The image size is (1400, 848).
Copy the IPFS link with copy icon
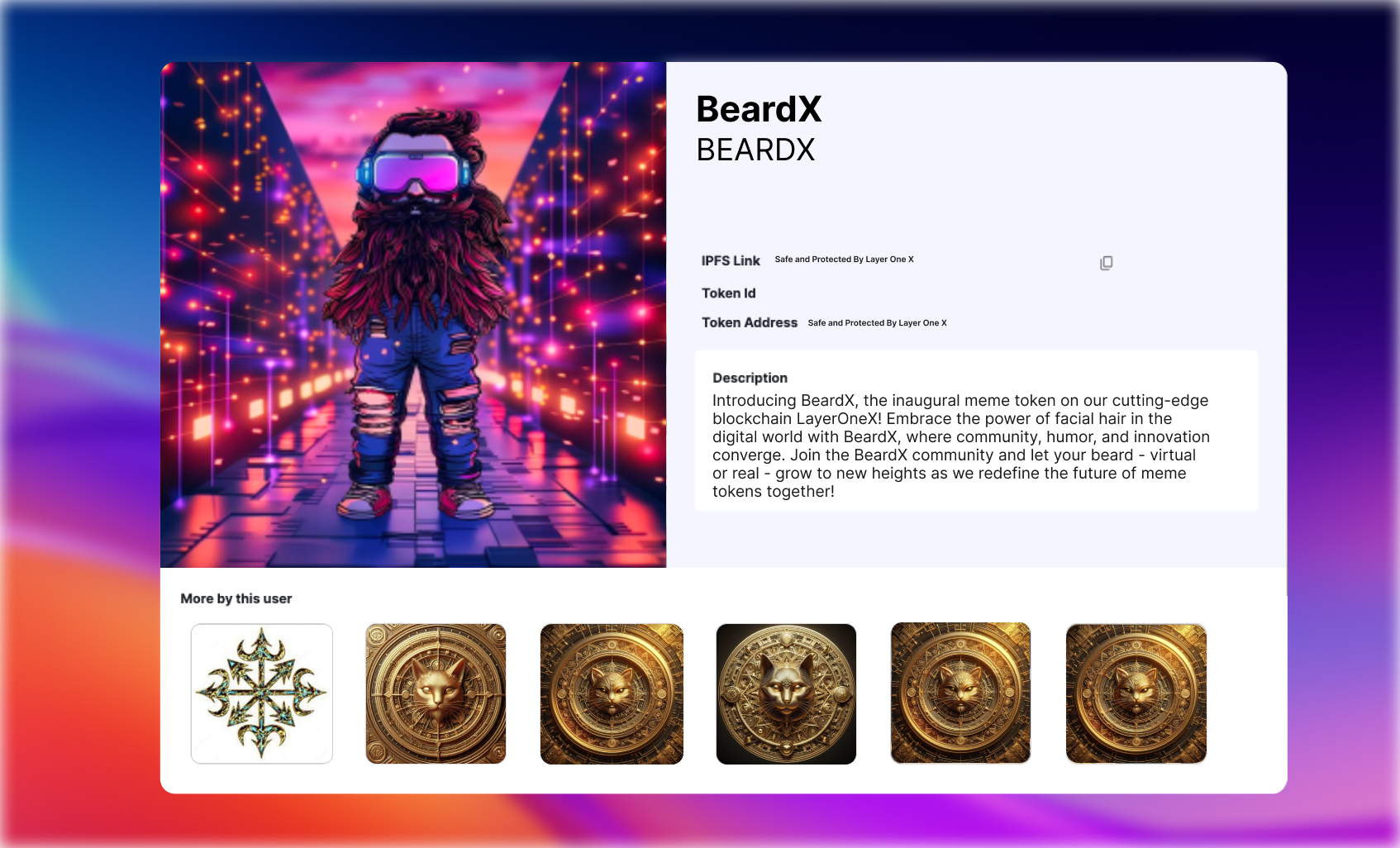1106,263
